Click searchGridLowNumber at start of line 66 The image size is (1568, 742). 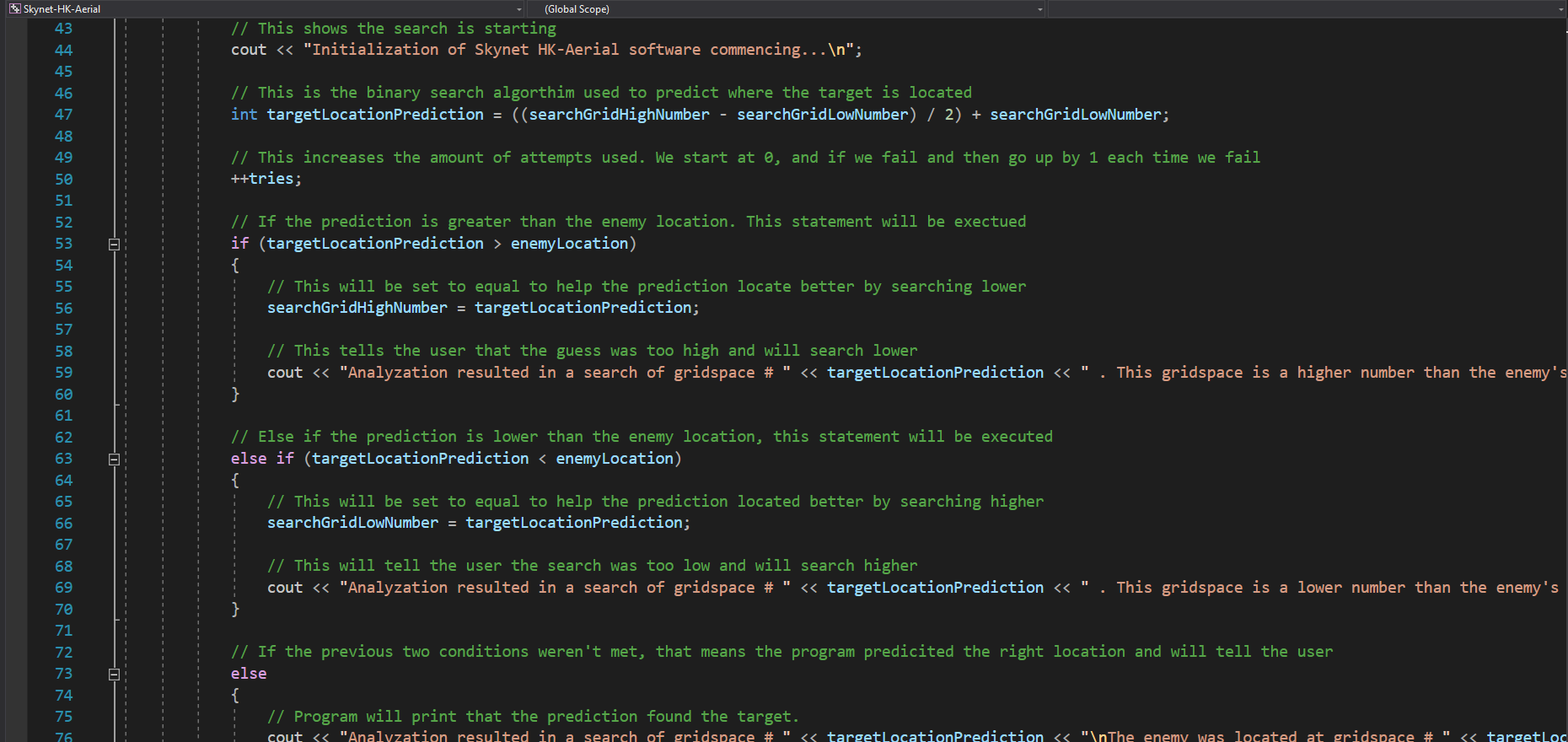pyautogui.click(x=352, y=523)
